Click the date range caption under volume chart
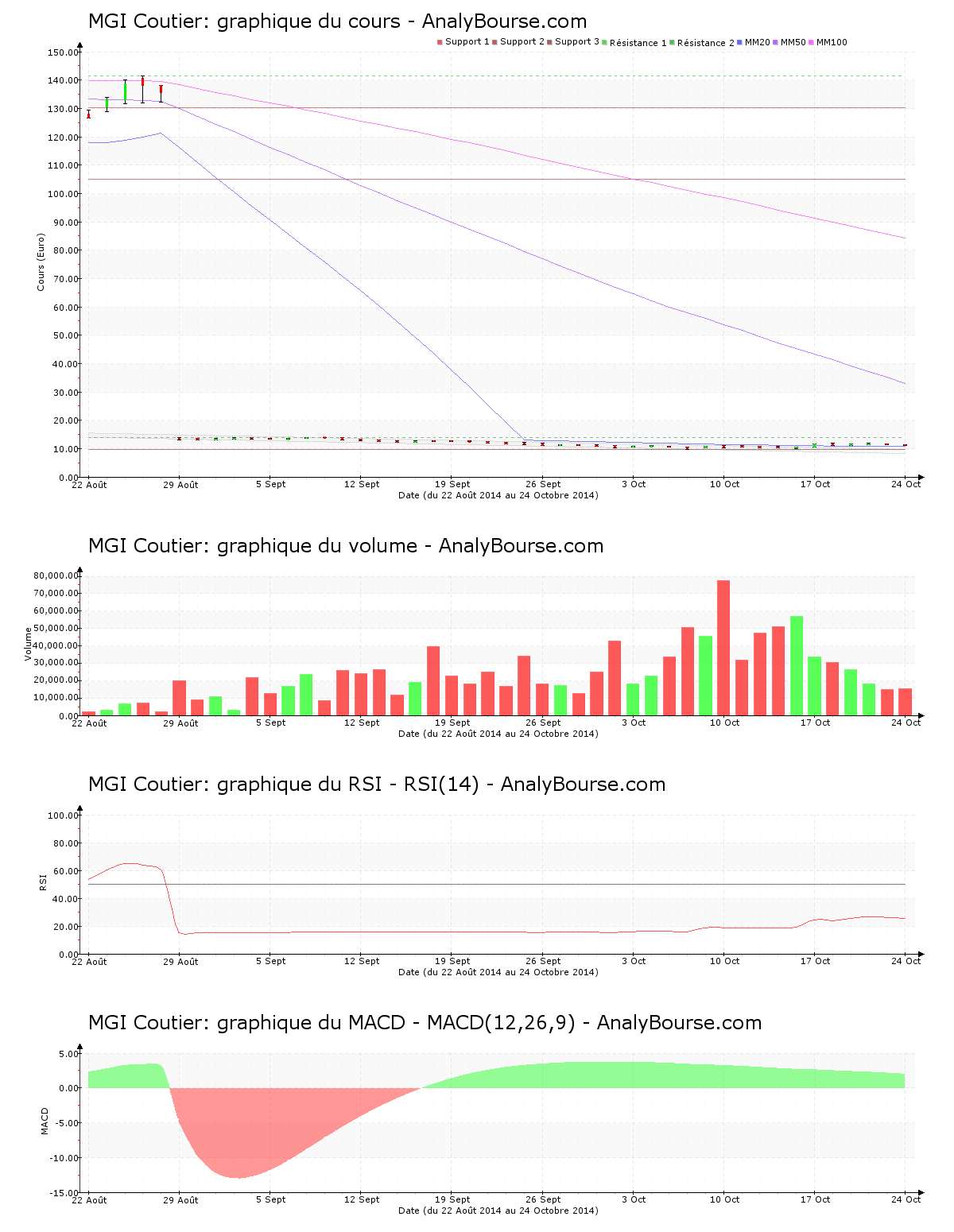Image resolution: width=954 pixels, height=1232 pixels. click(498, 734)
